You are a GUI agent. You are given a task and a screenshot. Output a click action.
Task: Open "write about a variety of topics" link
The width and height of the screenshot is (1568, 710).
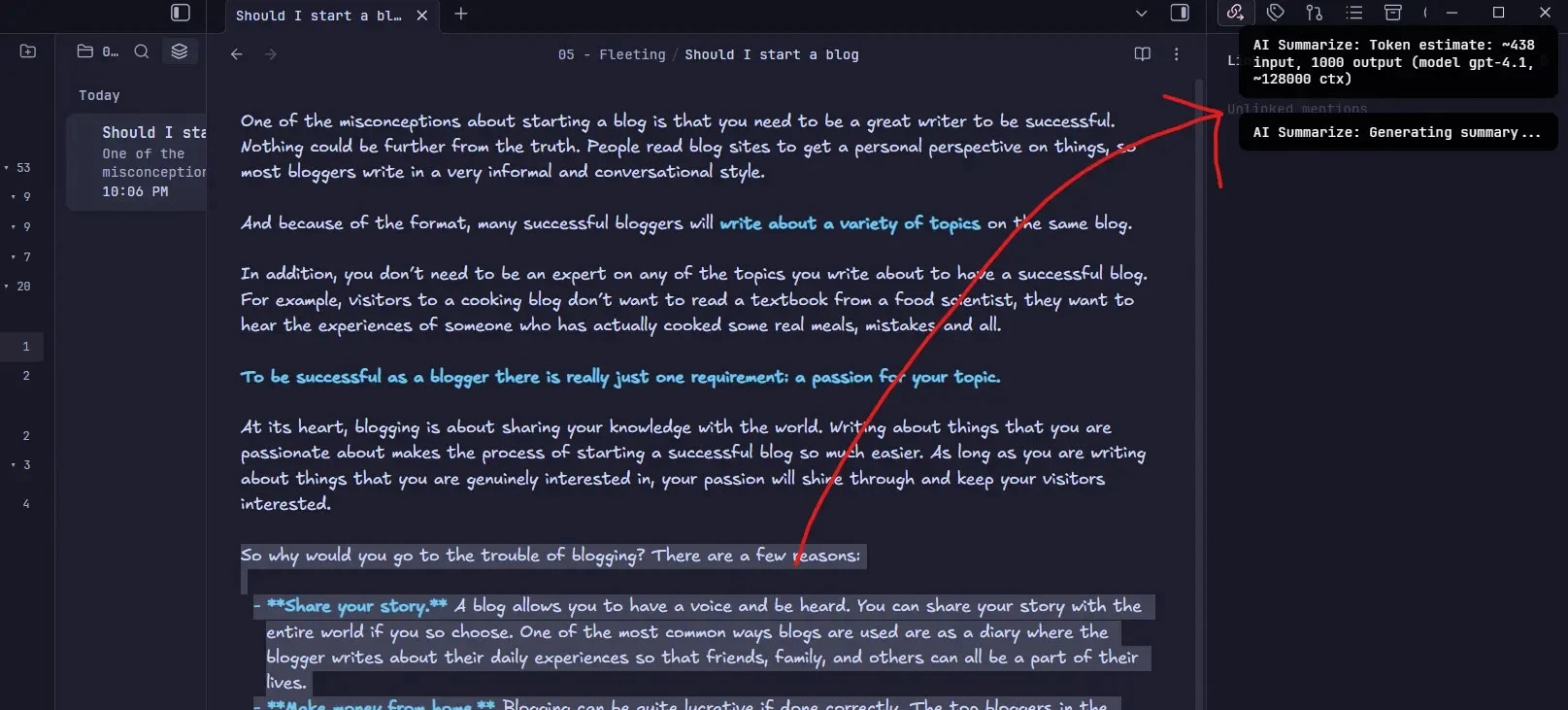pyautogui.click(x=849, y=223)
